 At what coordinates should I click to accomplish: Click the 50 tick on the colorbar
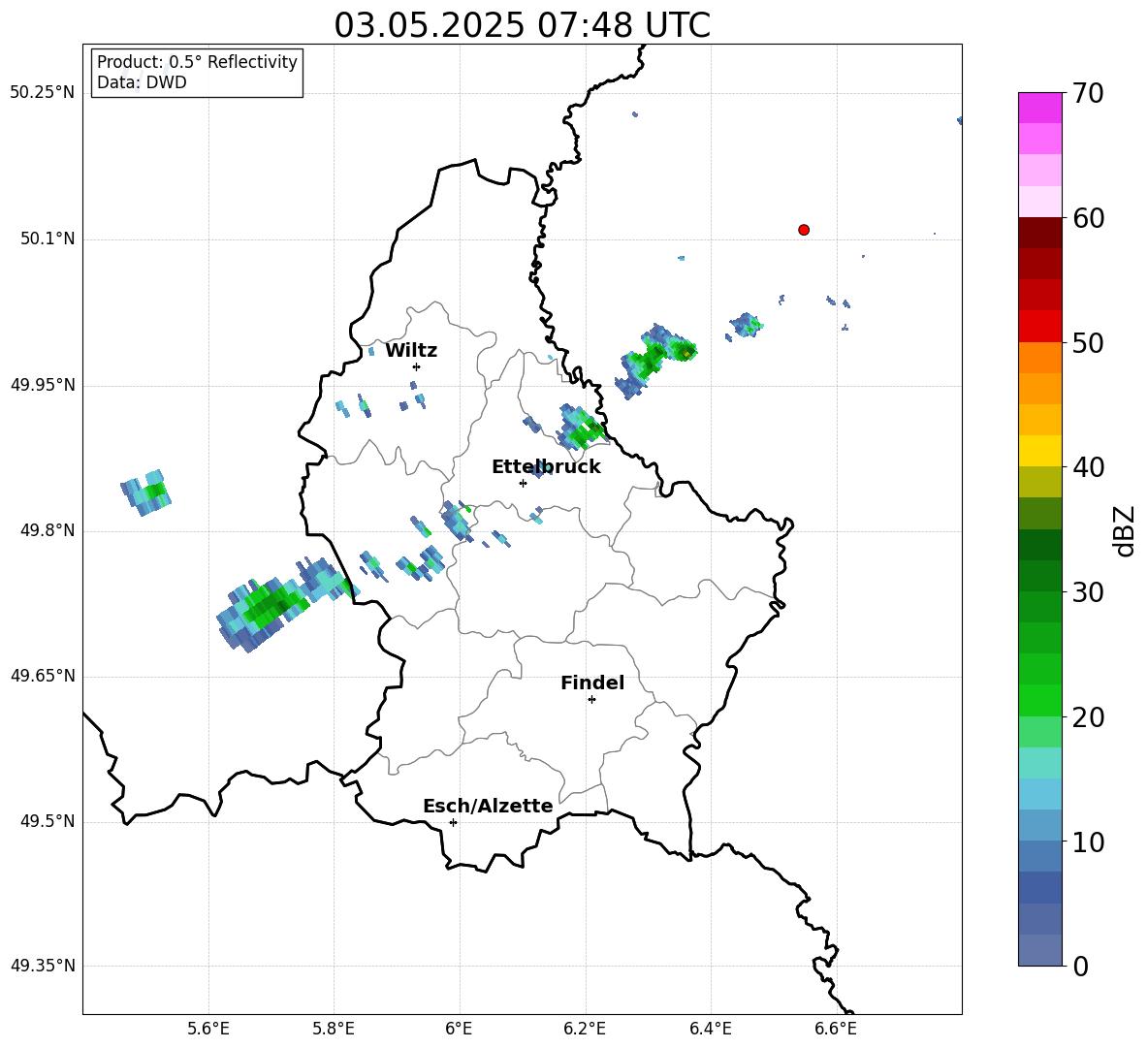(1088, 342)
